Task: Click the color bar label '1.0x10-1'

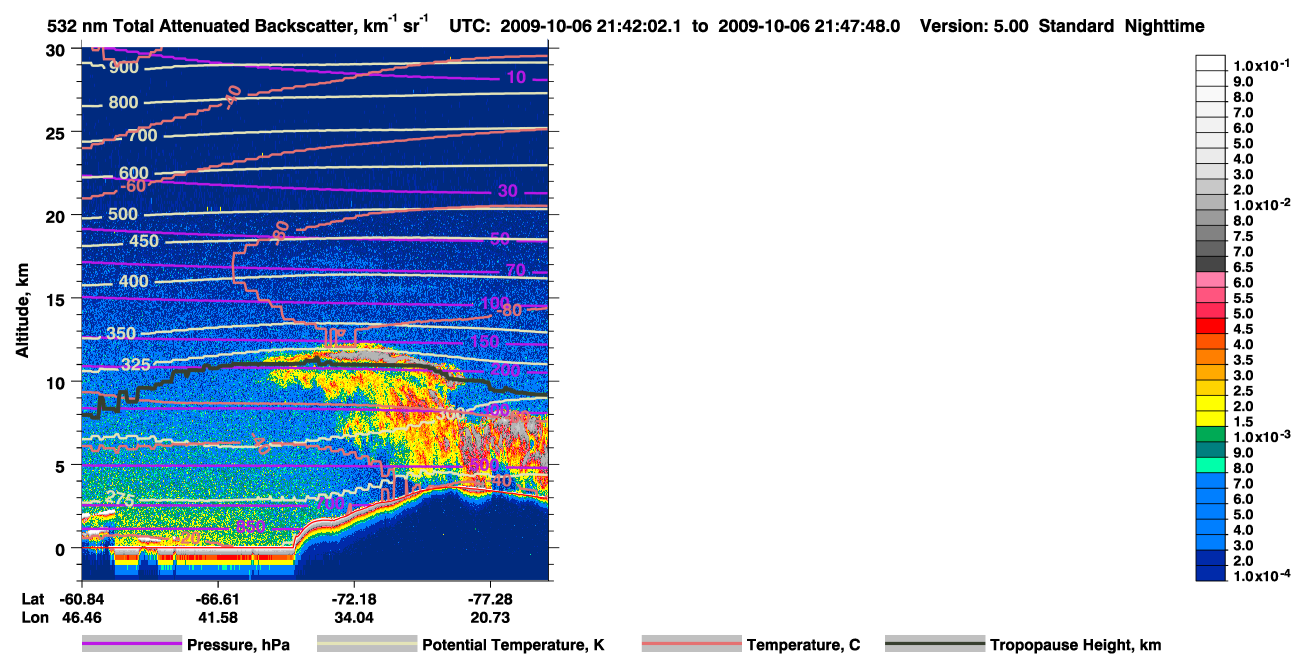Action: point(1260,65)
